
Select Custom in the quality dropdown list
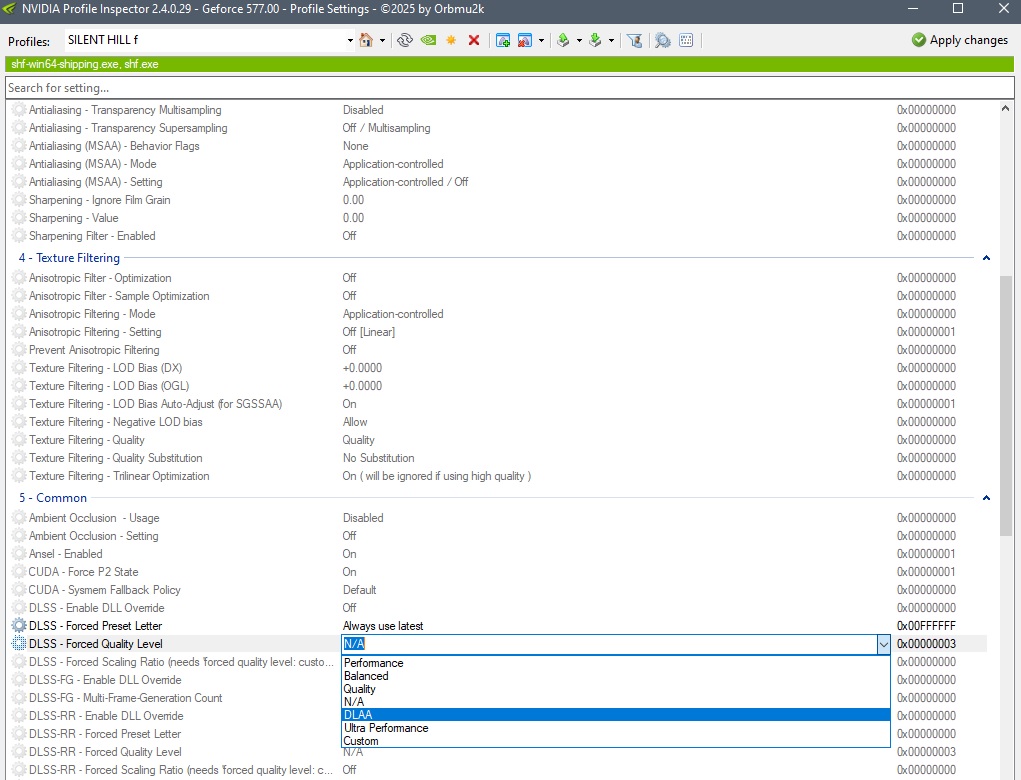(616, 741)
